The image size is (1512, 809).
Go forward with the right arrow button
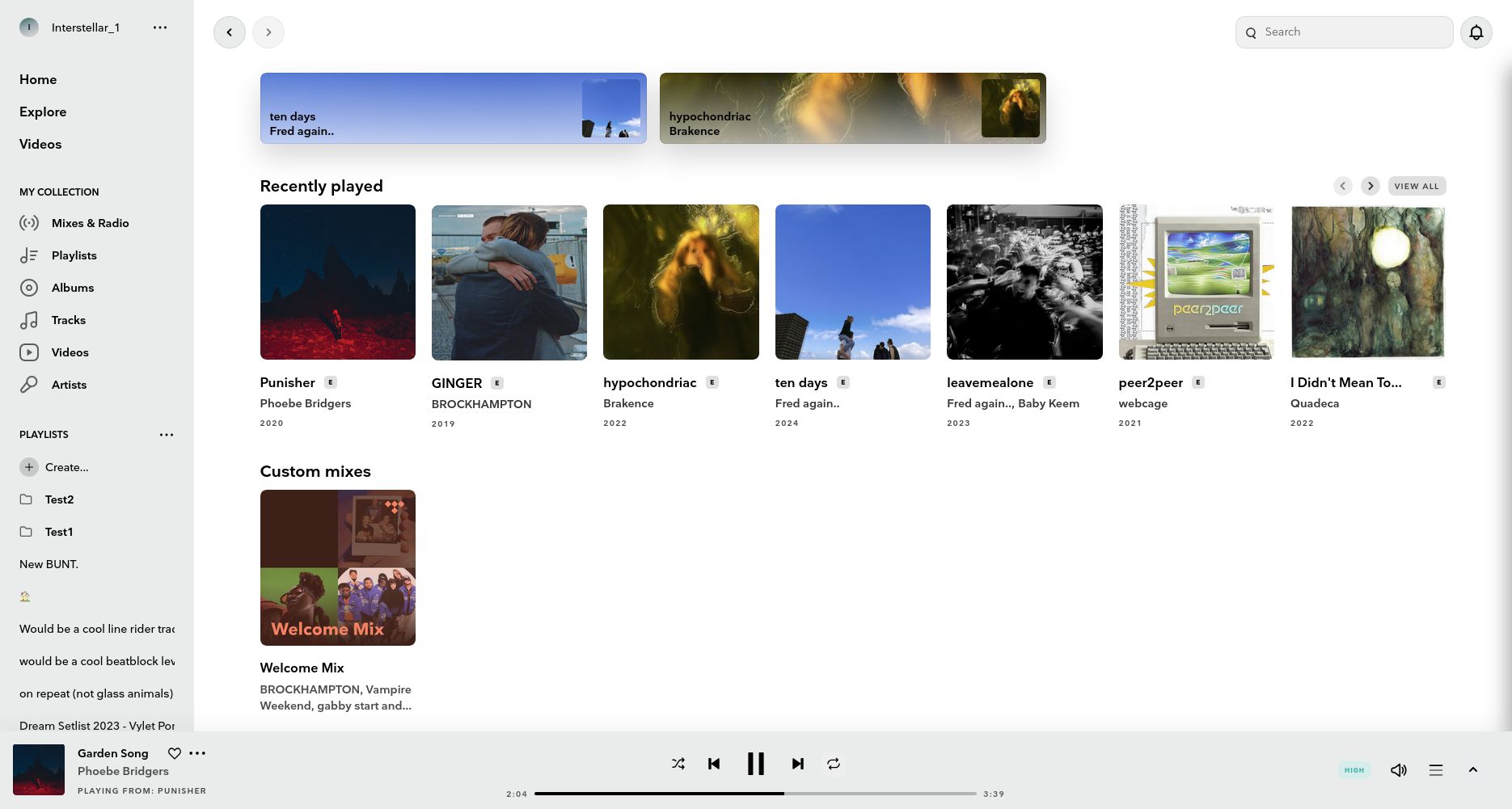coord(268,32)
